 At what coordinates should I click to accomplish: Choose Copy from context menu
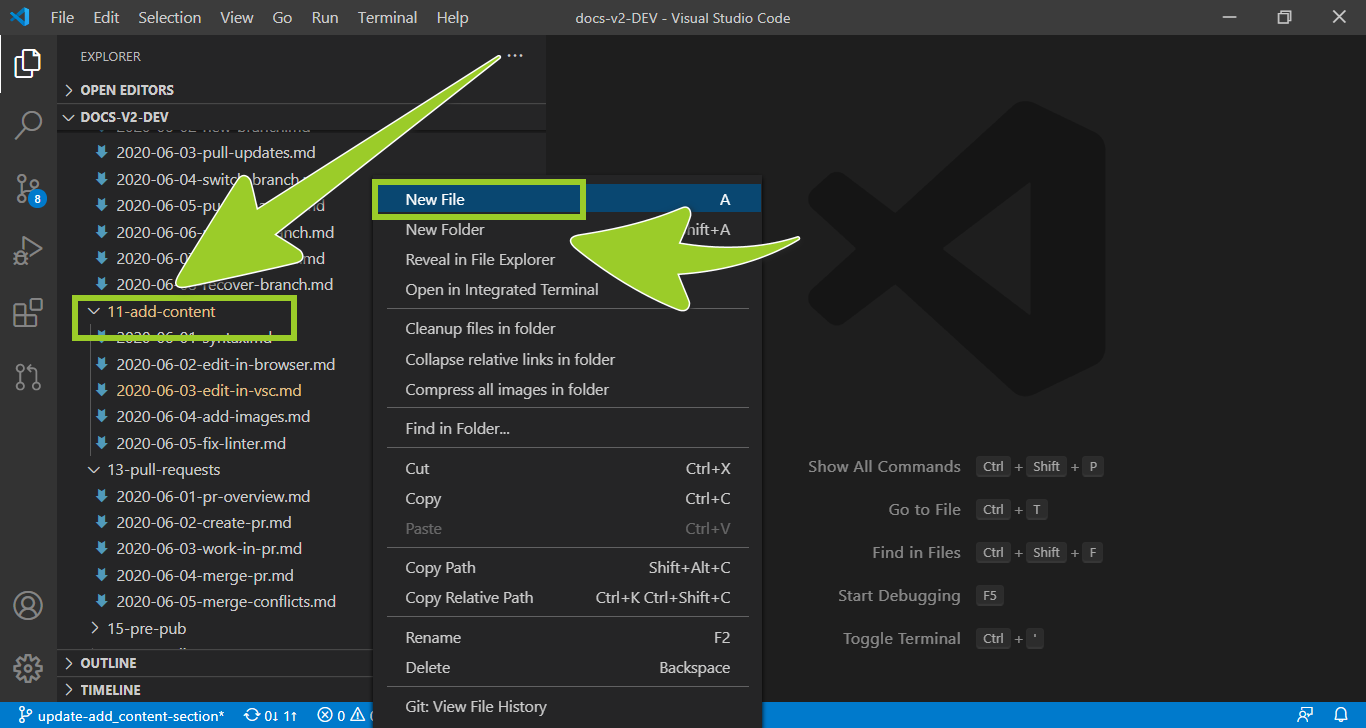567,499
